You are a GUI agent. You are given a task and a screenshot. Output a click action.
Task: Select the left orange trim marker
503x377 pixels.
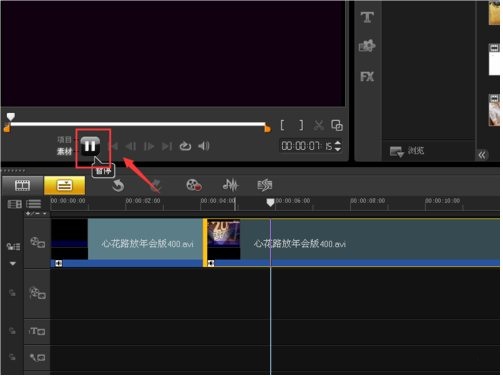tap(6, 128)
